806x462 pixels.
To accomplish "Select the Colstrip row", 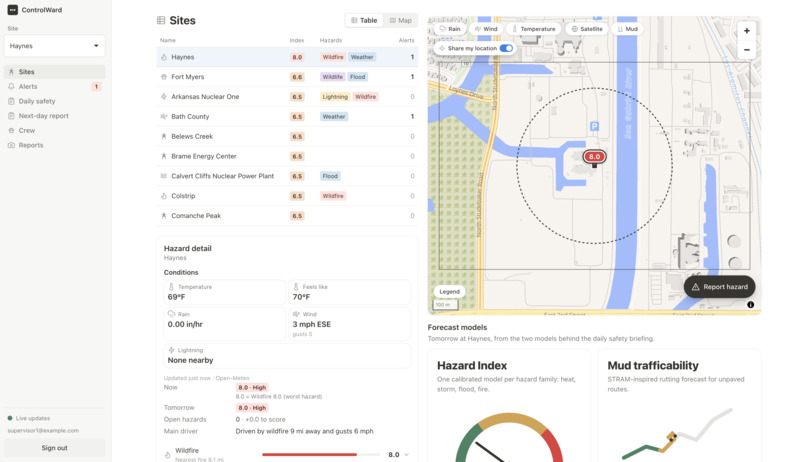I will pos(287,196).
